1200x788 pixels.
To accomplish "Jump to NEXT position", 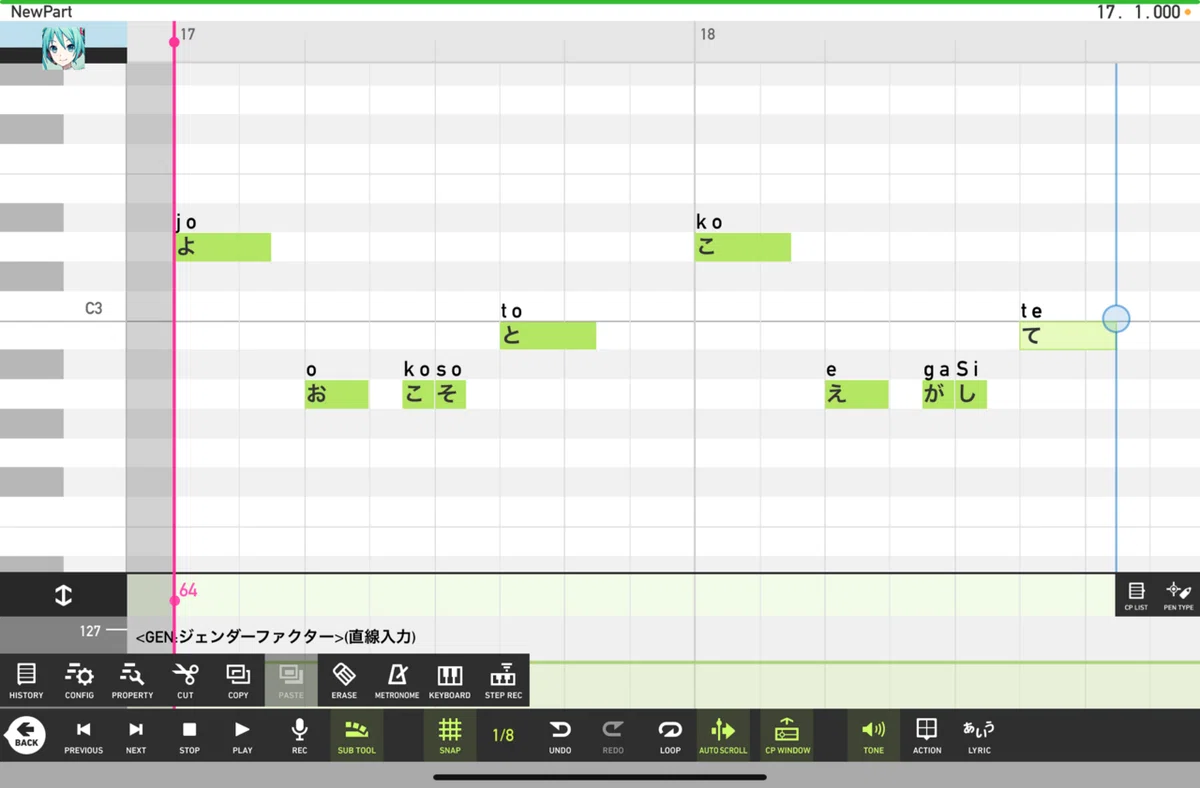I will (x=136, y=736).
